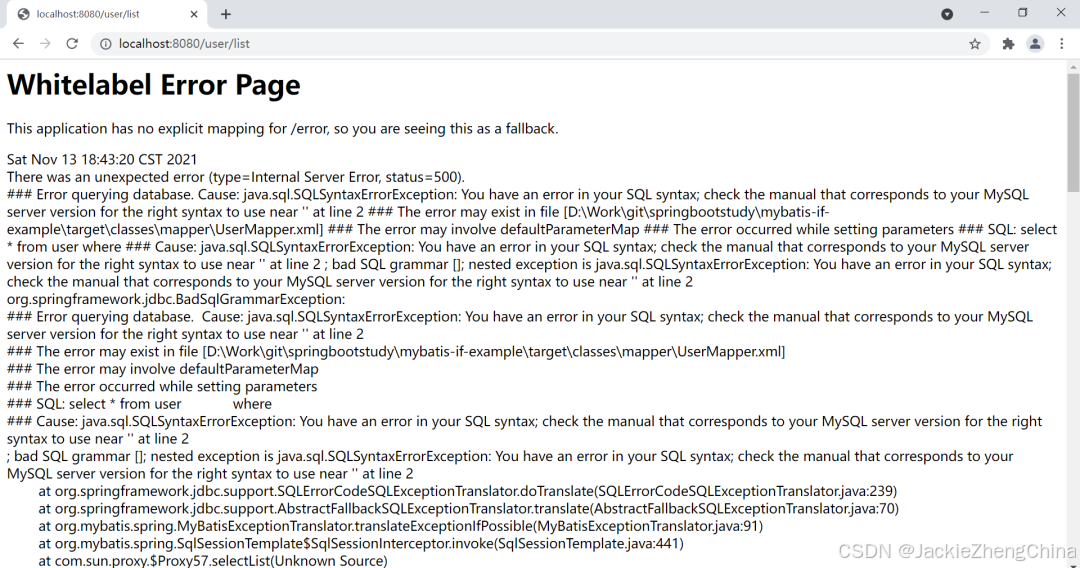This screenshot has width=1080, height=568.
Task: Open a new tab with the plus button
Action: coord(225,14)
